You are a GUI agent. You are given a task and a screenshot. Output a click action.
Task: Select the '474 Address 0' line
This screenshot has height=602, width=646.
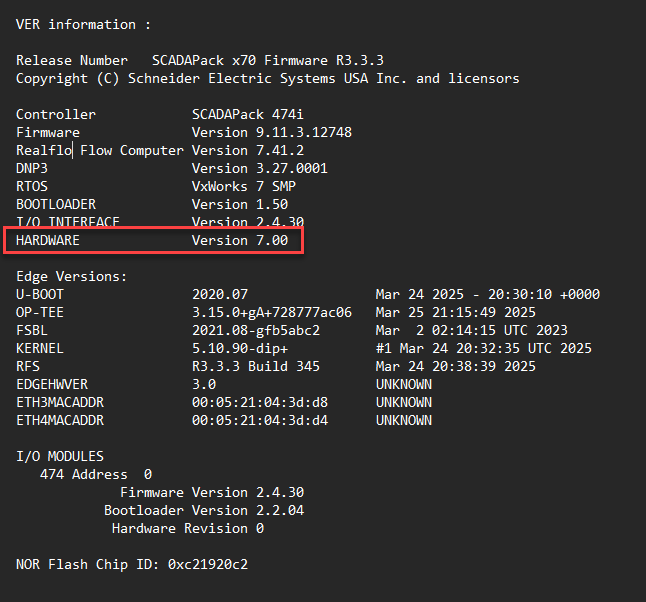tap(96, 474)
